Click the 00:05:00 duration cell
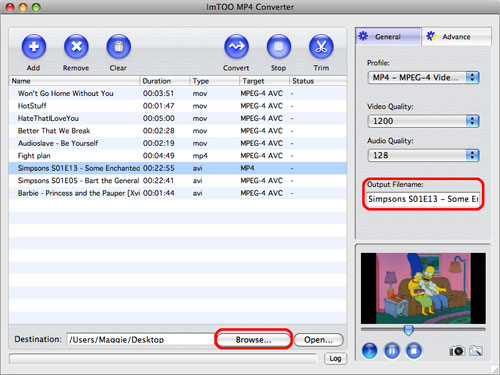Viewport: 500px width, 375px height. (x=158, y=118)
